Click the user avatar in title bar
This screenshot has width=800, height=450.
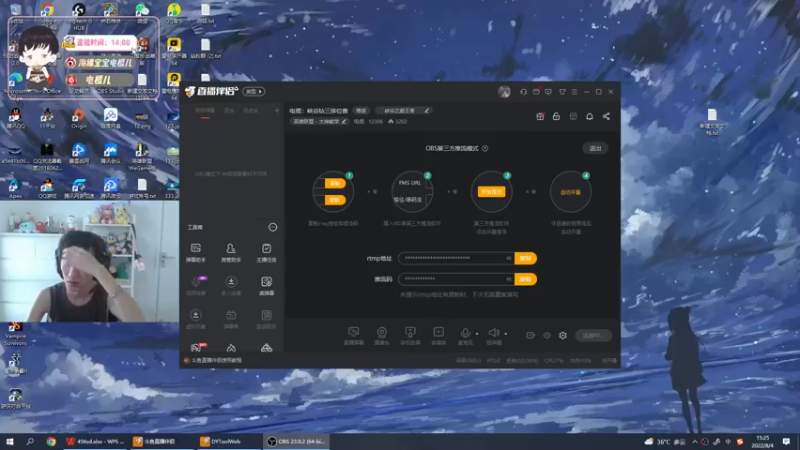pos(504,92)
